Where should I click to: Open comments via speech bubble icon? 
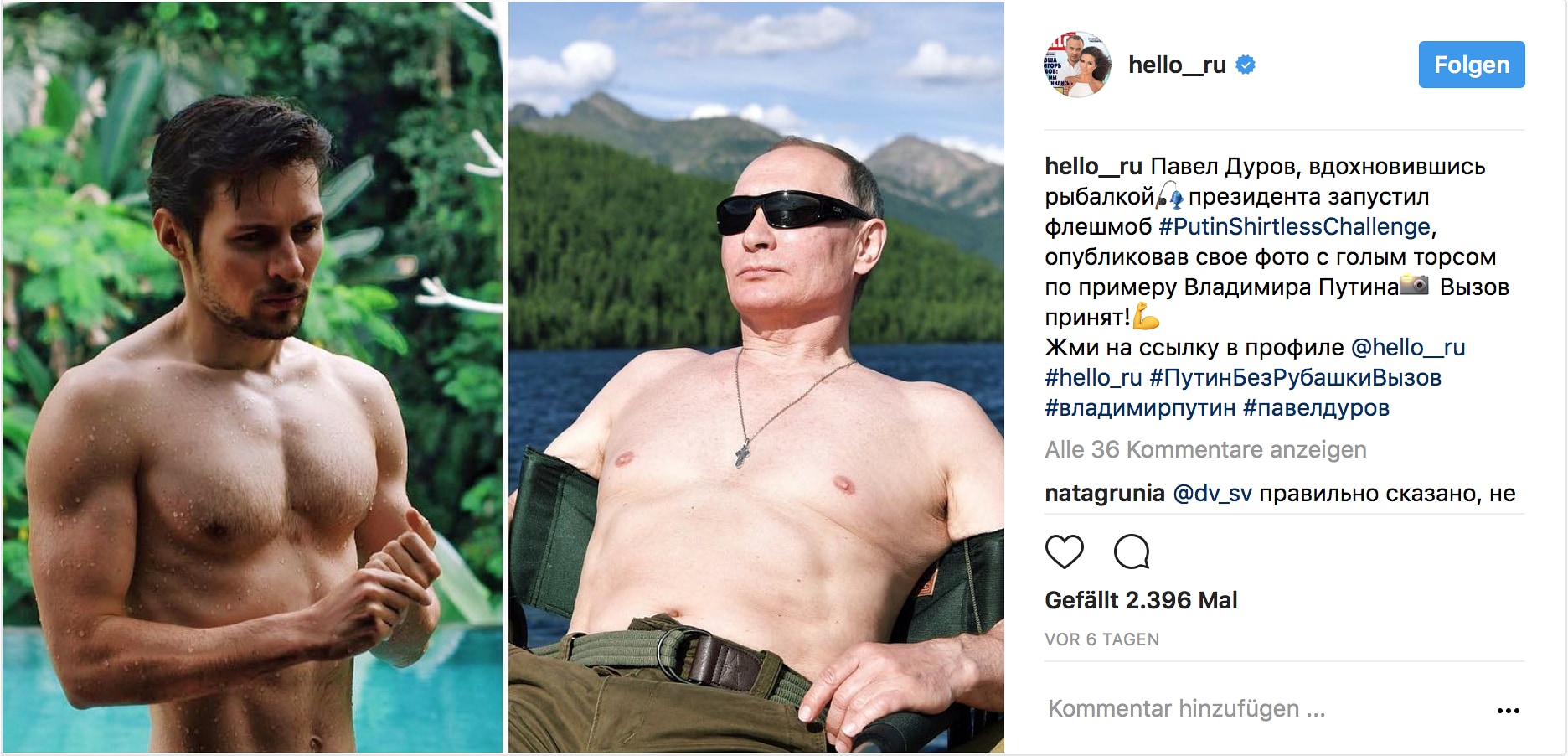pos(1132,551)
